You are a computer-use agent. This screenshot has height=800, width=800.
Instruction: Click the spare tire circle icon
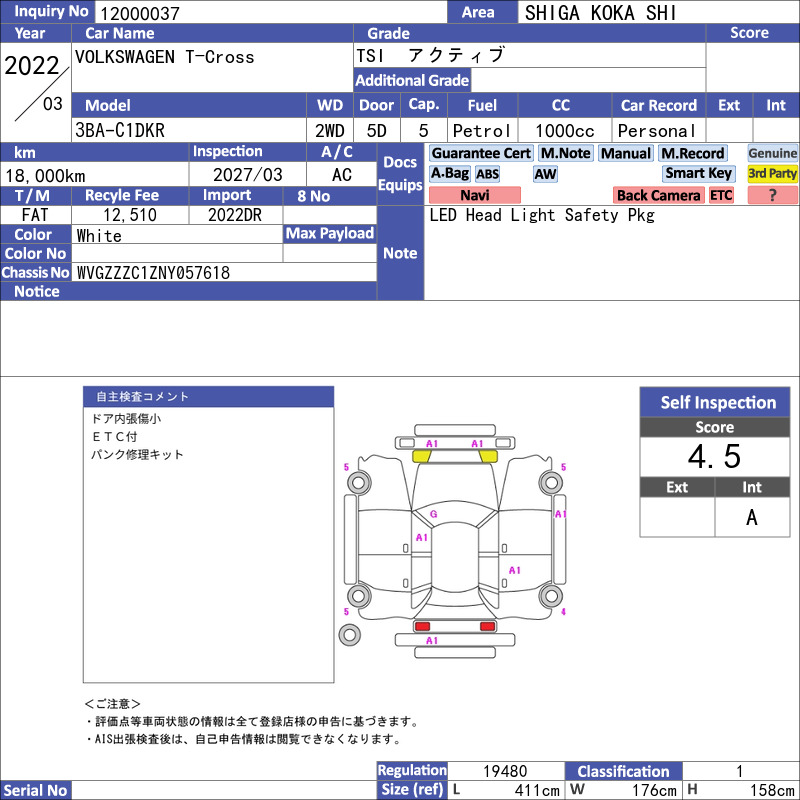(349, 635)
